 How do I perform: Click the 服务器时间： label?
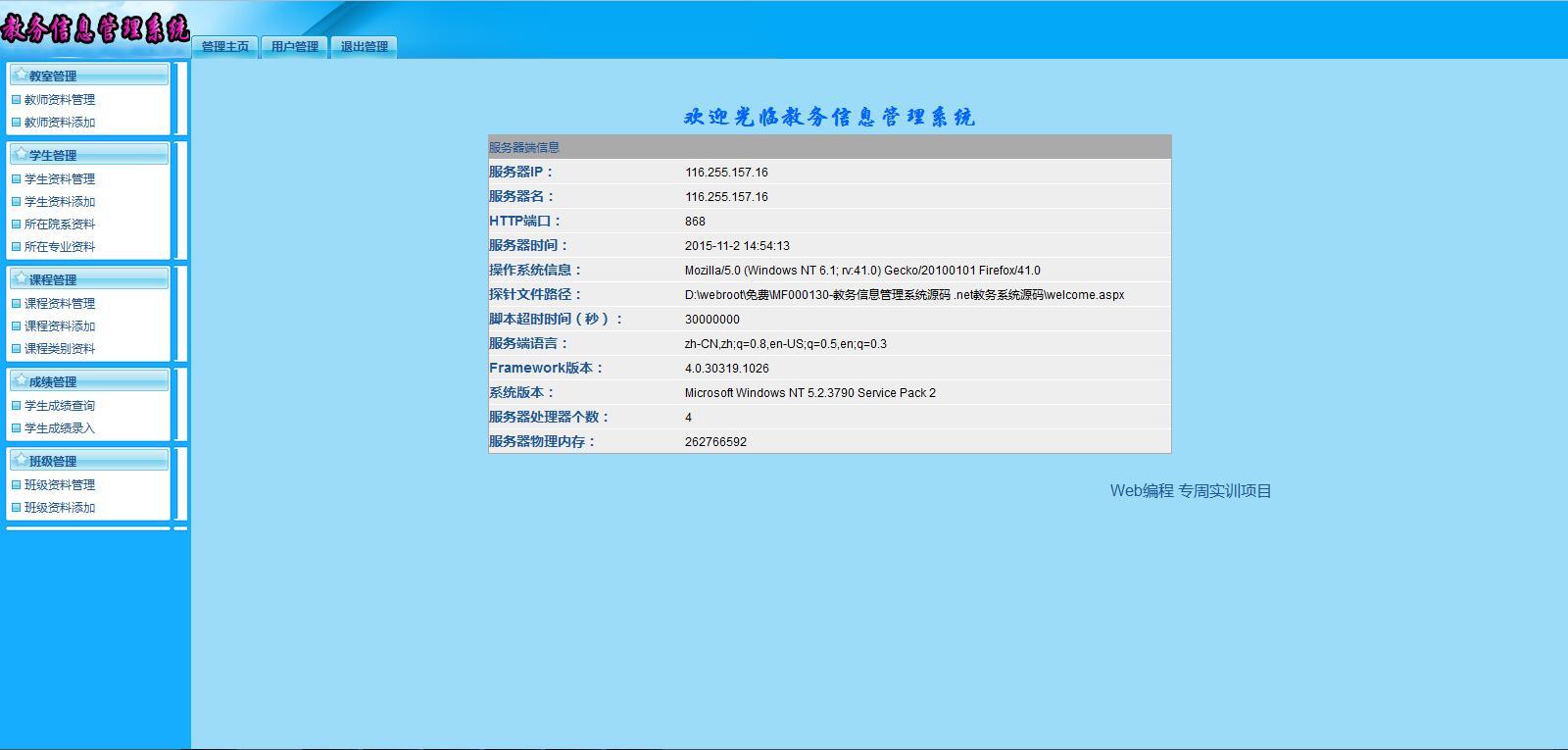pyautogui.click(x=529, y=245)
